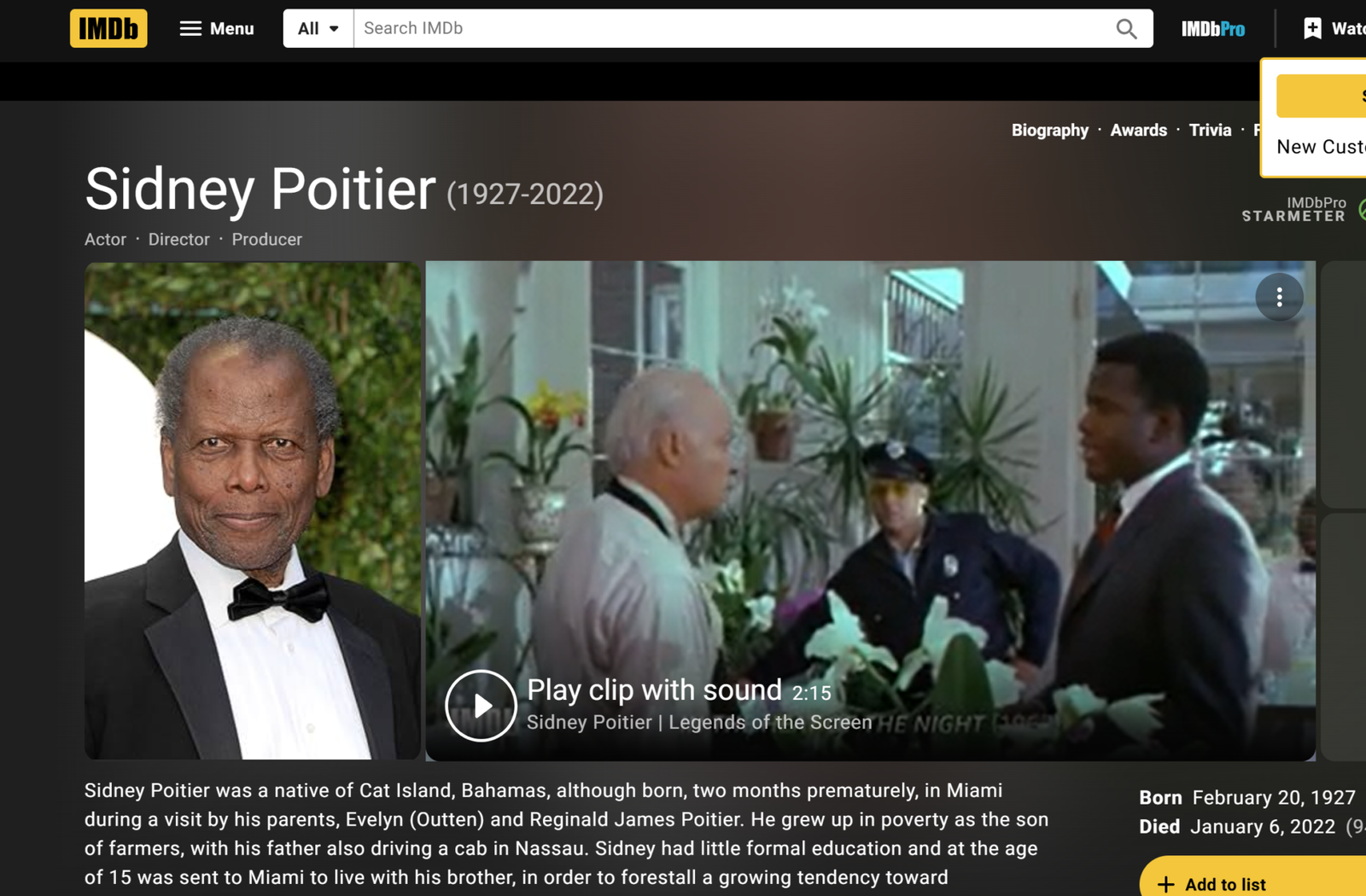
Task: Open Sidney Poitier's portrait photo
Action: [253, 510]
